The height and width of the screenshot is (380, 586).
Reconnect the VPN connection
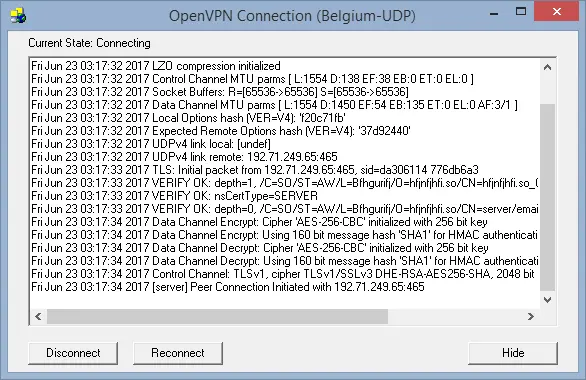coord(178,353)
